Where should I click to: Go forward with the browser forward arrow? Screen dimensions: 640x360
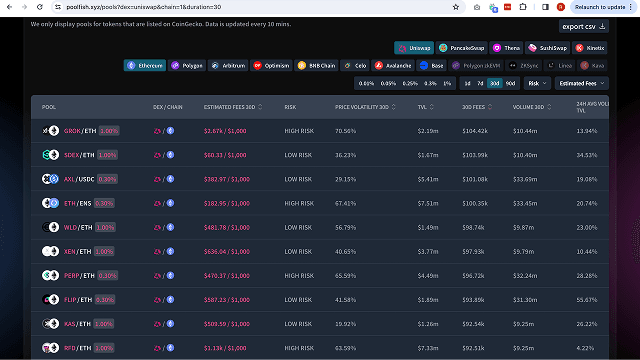tap(24, 7)
